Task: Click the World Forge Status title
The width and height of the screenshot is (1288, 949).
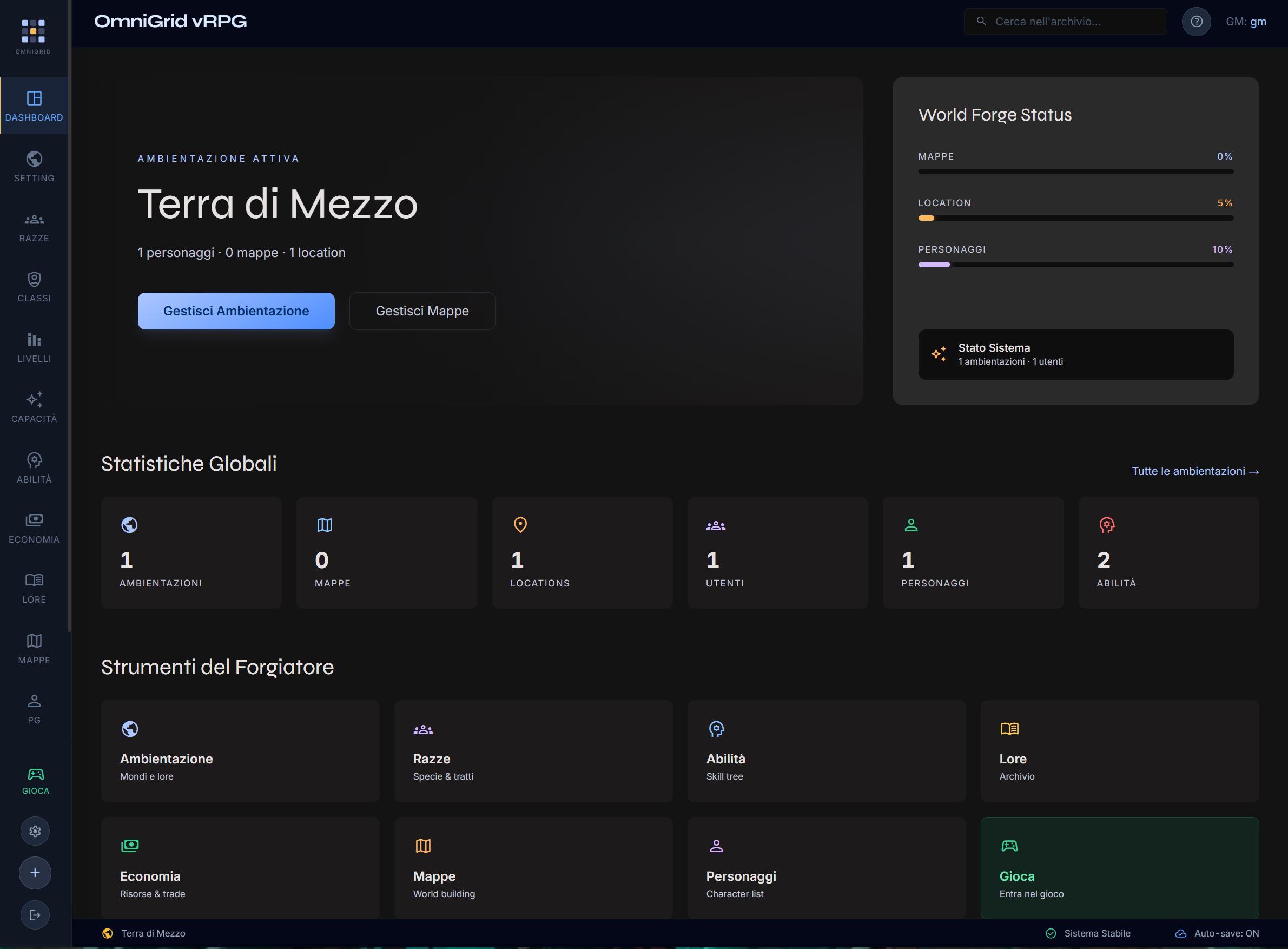Action: [995, 115]
